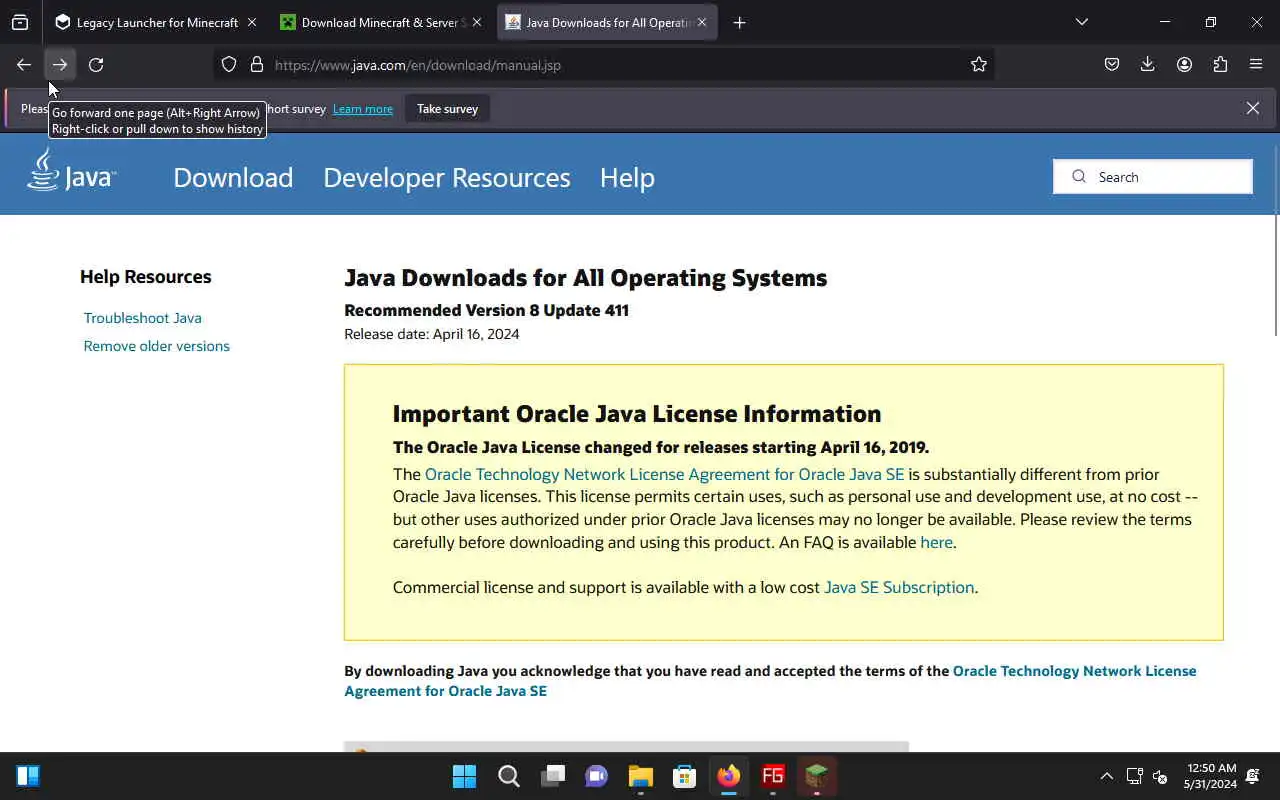Open the red FG taskbar application
The image size is (1280, 800).
coord(773,776)
